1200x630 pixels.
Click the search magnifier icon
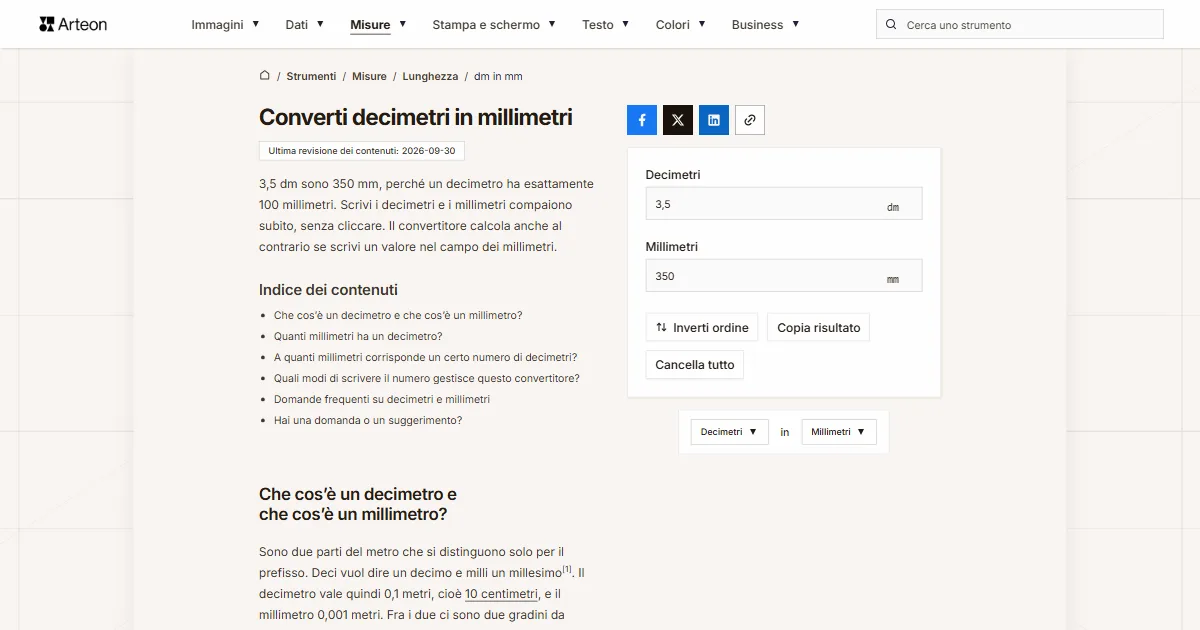click(x=891, y=24)
